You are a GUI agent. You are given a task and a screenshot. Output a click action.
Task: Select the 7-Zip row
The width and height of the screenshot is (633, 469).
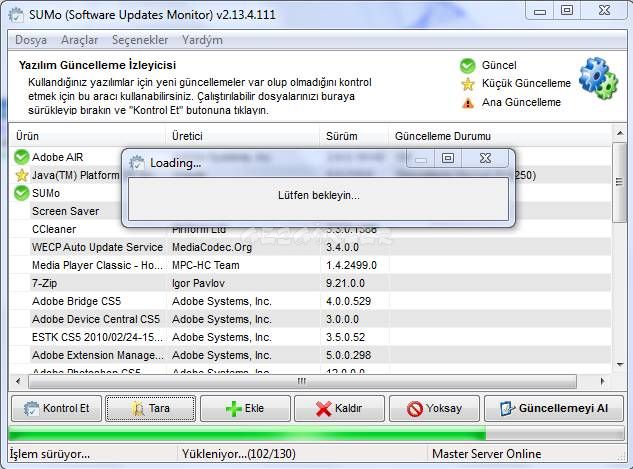coord(310,283)
